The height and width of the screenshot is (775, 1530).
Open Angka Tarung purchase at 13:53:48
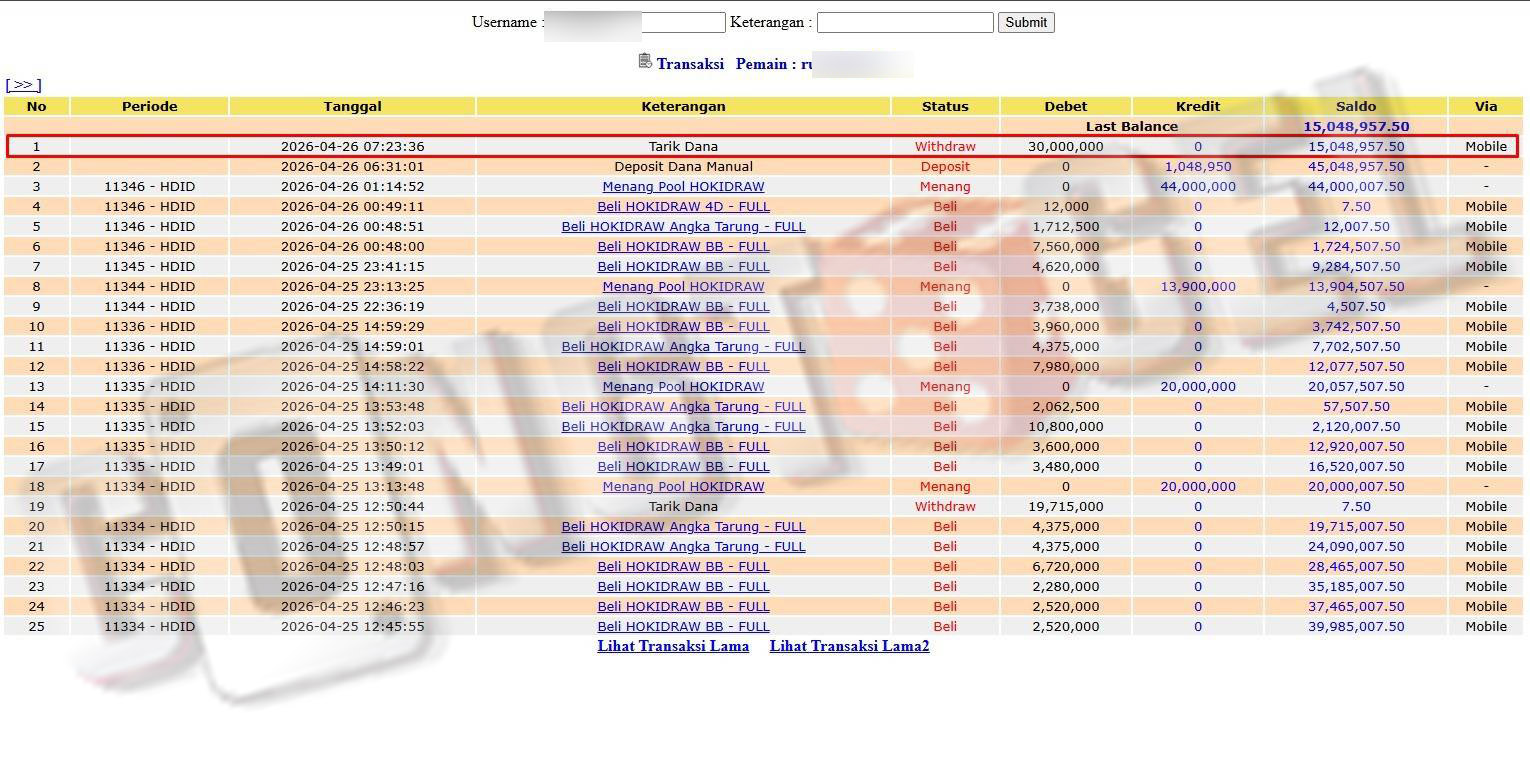pos(683,407)
